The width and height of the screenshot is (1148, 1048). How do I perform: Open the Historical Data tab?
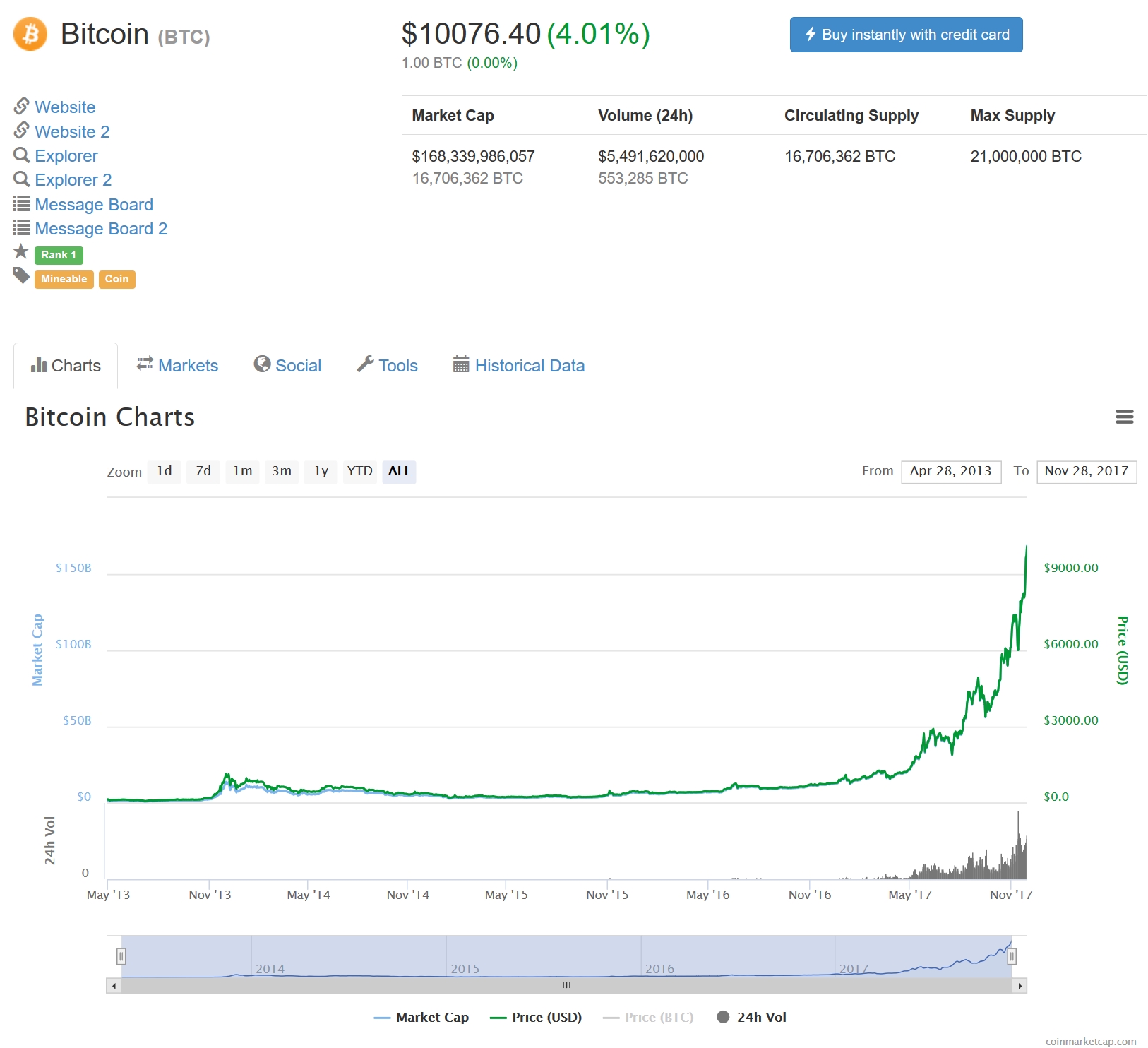click(519, 366)
